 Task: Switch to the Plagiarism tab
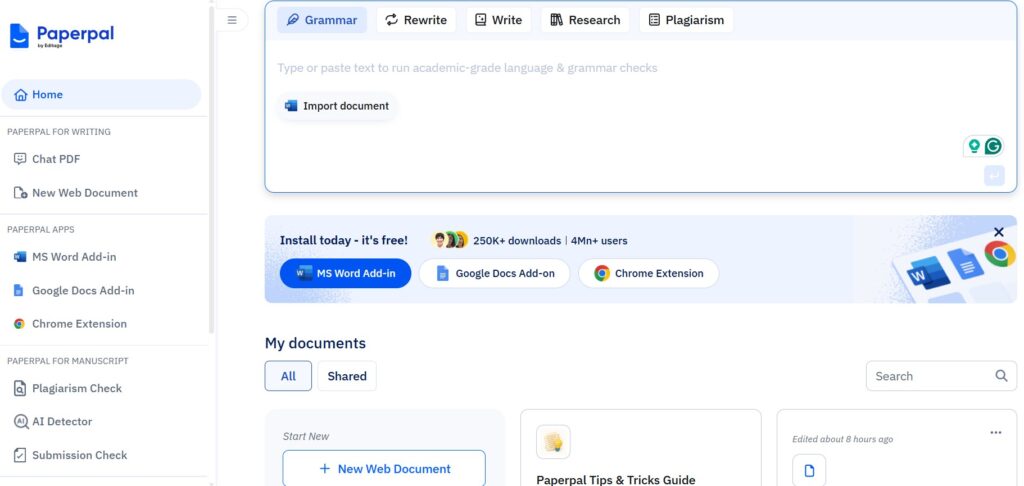tap(686, 20)
